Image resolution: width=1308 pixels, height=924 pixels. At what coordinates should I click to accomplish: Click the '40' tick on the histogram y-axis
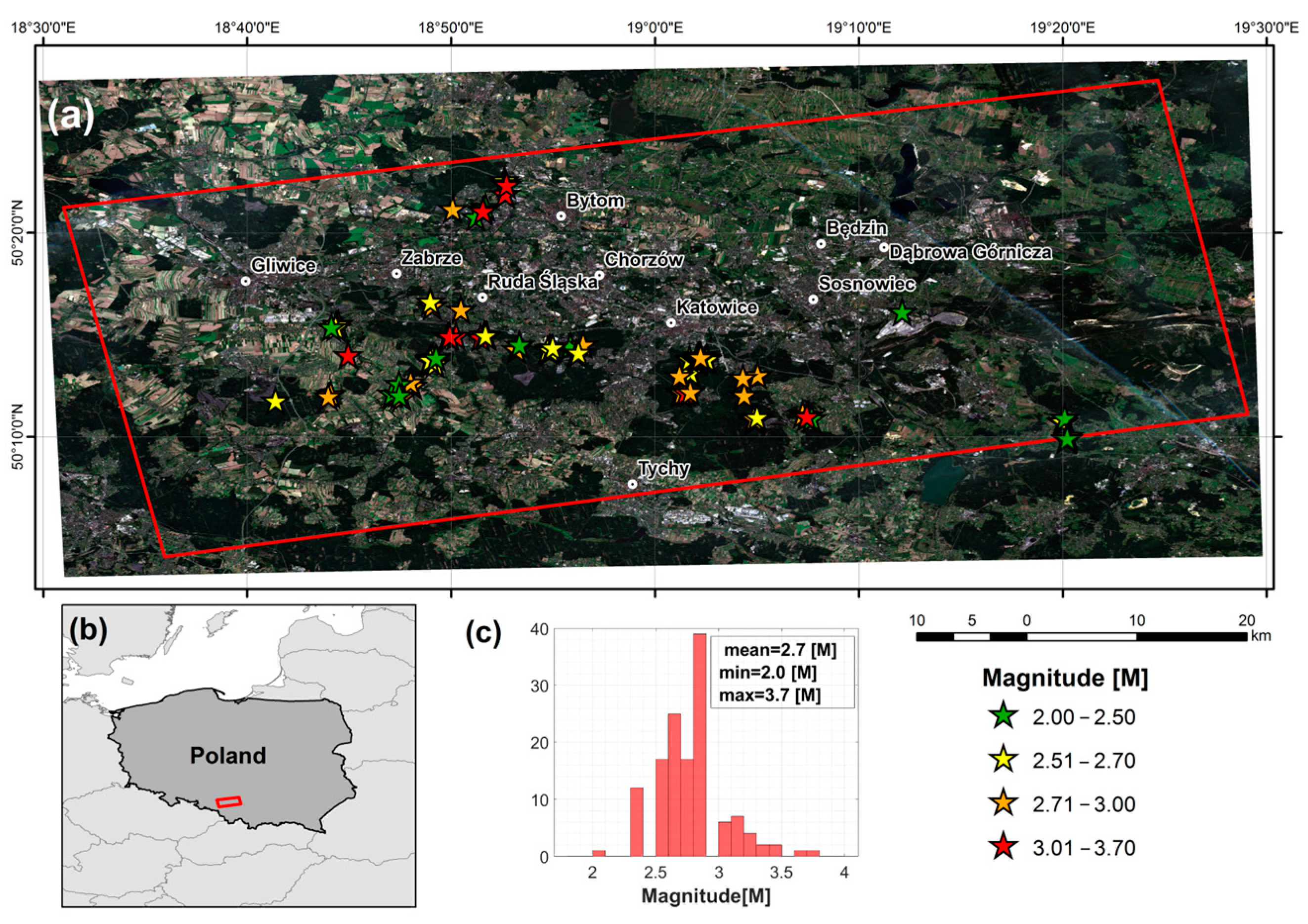pyautogui.click(x=539, y=629)
